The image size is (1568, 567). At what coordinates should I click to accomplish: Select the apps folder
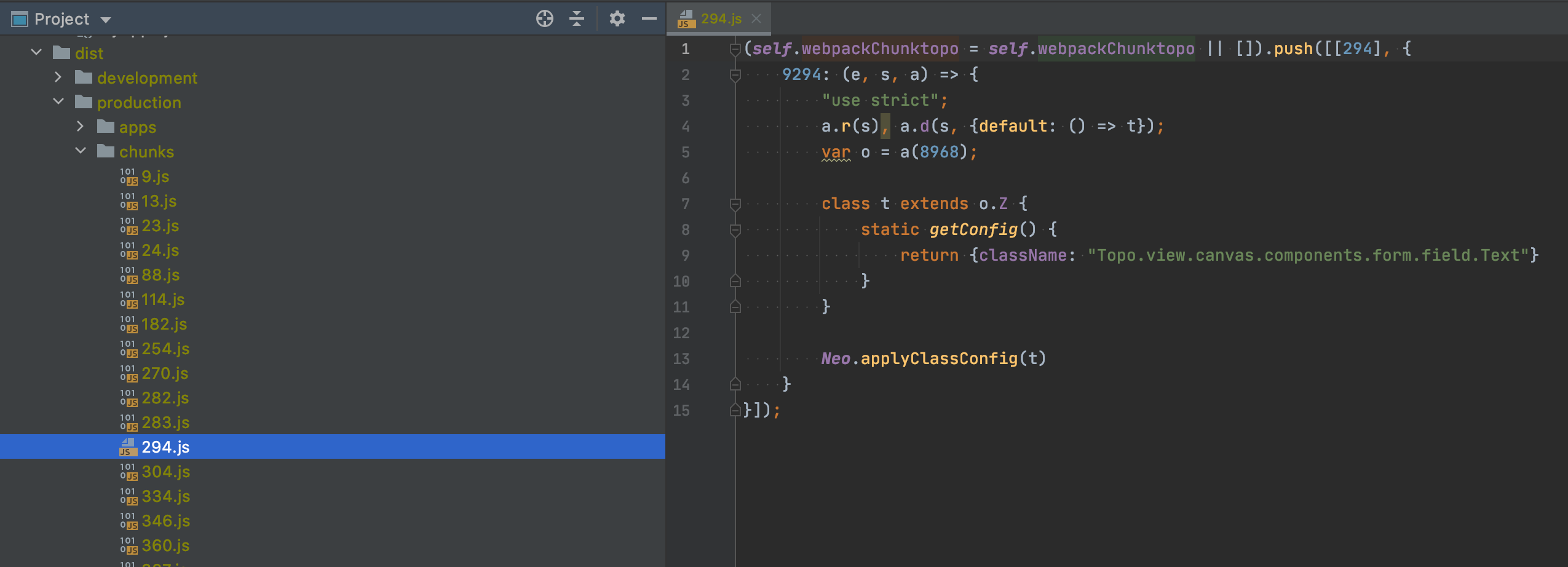[x=138, y=127]
